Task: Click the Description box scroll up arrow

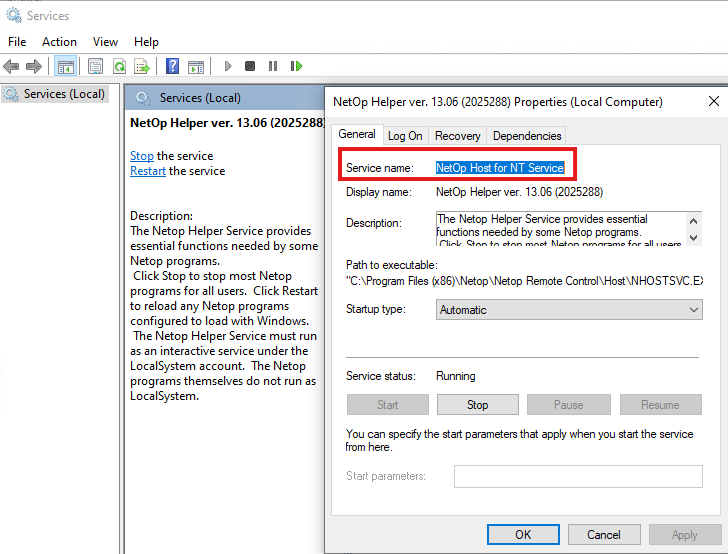Action: coord(693,221)
